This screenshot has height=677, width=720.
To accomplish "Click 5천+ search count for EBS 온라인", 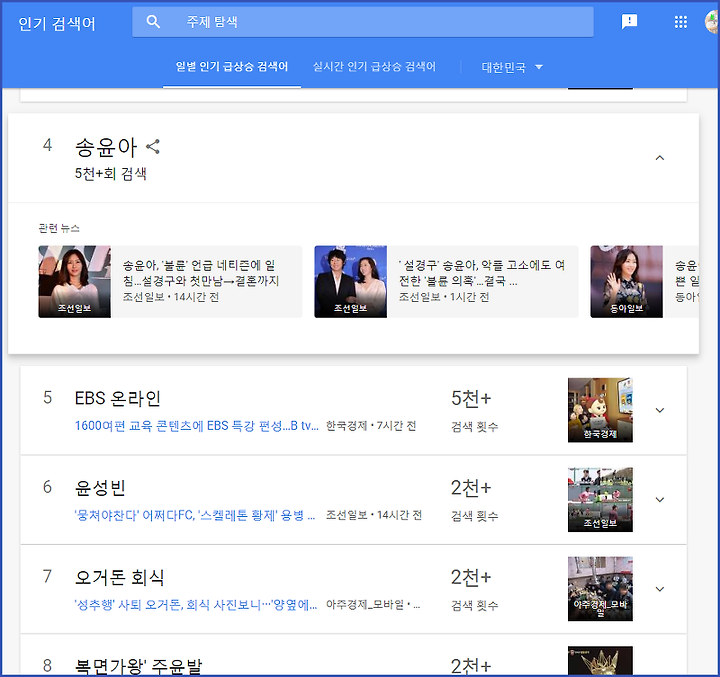I will [x=471, y=398].
